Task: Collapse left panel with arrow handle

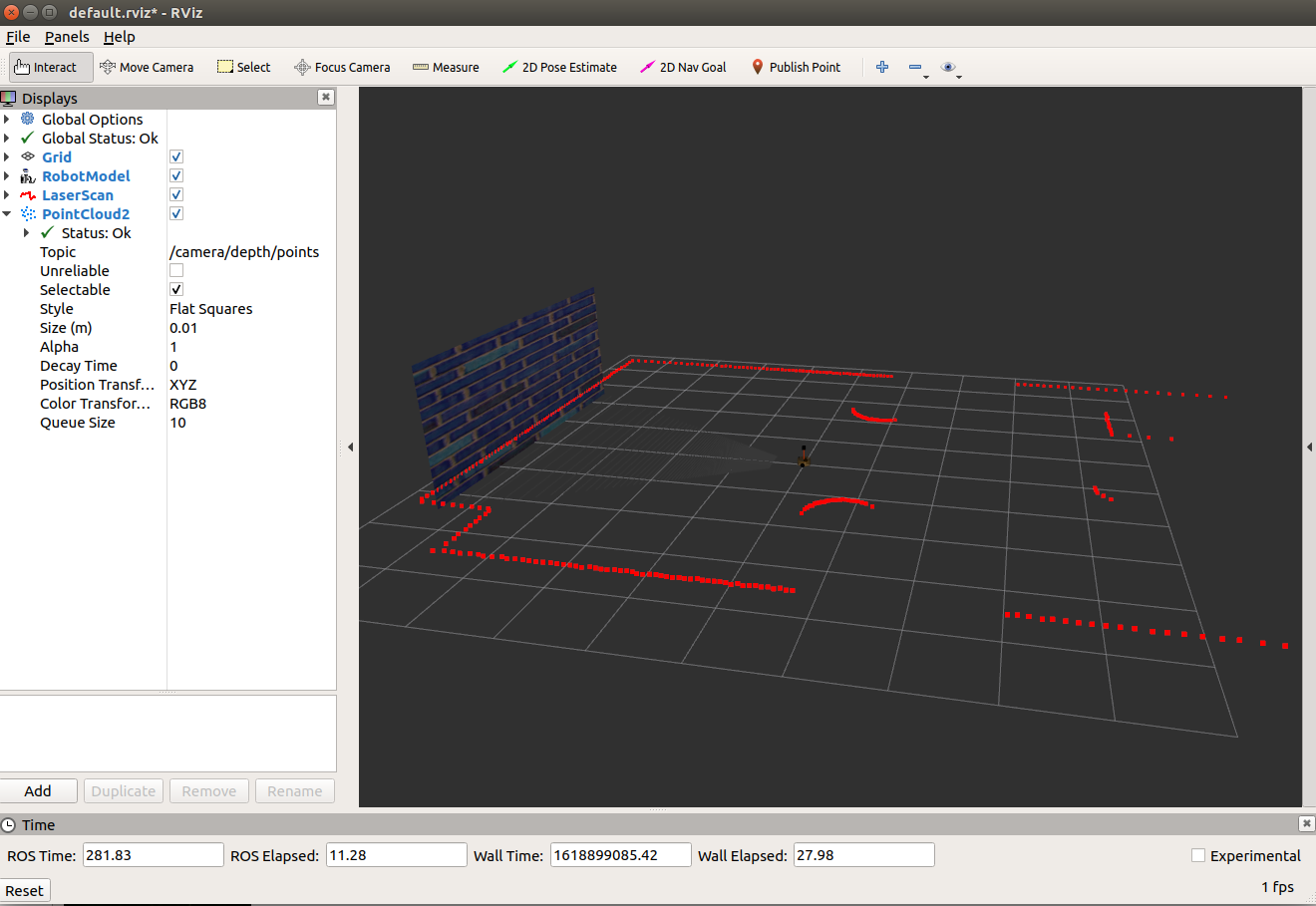Action: (x=350, y=447)
